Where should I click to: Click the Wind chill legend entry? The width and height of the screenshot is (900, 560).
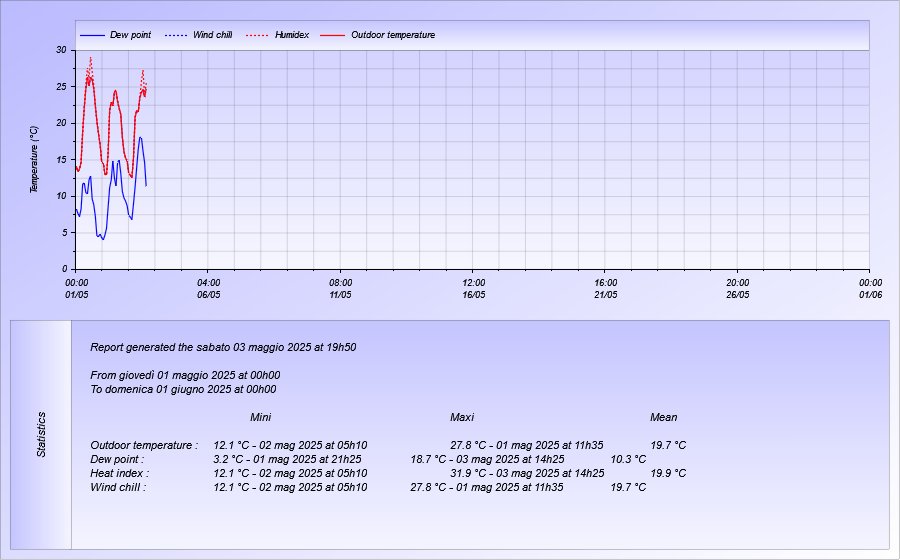(198, 35)
